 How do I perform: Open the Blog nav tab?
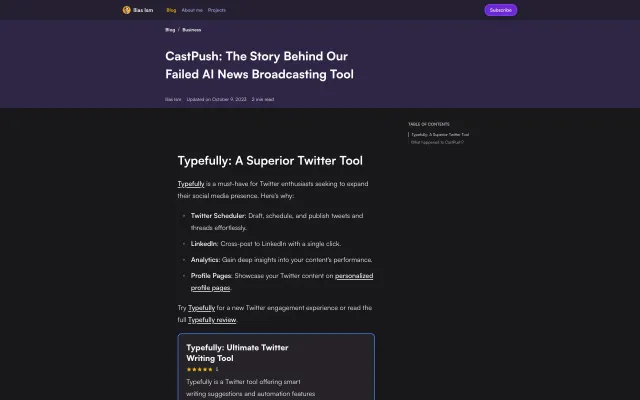click(x=171, y=10)
